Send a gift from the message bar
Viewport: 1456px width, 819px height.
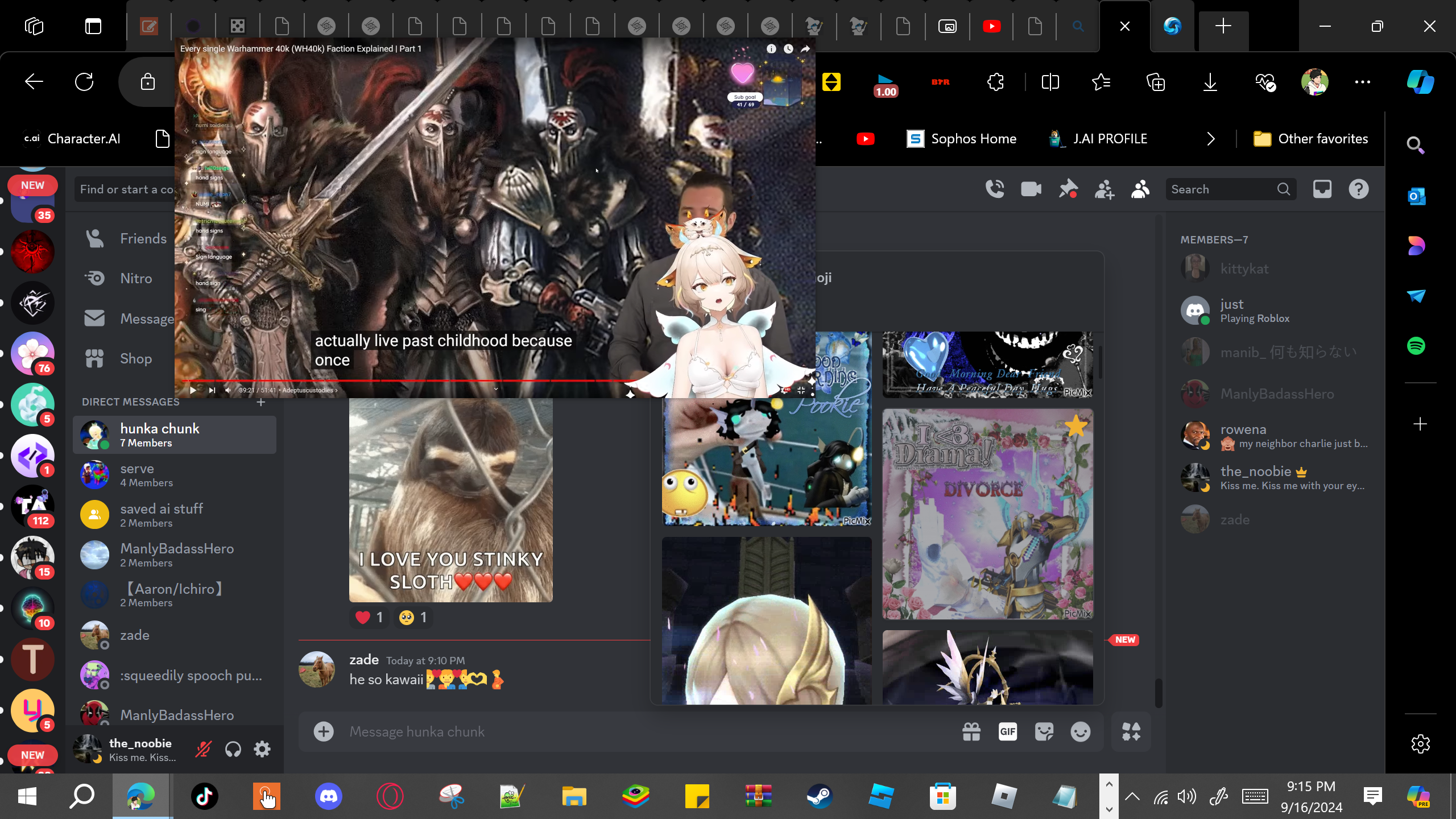(971, 732)
